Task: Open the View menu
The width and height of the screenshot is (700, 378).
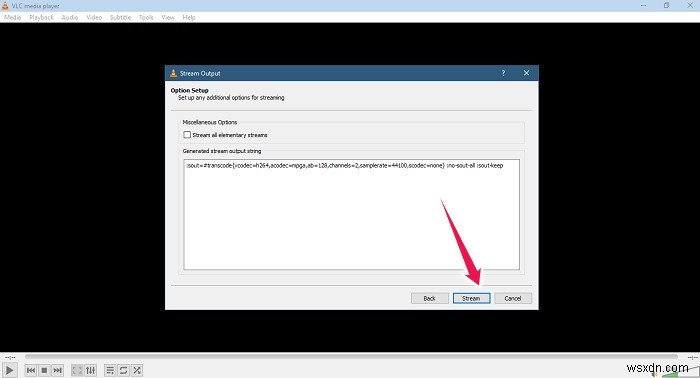Action: [168, 17]
